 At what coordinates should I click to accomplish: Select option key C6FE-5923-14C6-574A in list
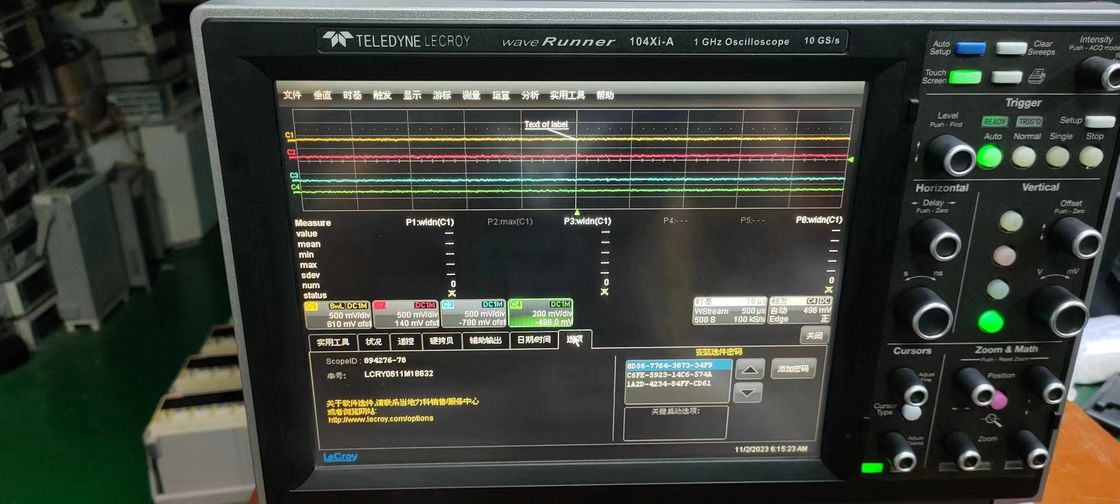point(669,374)
